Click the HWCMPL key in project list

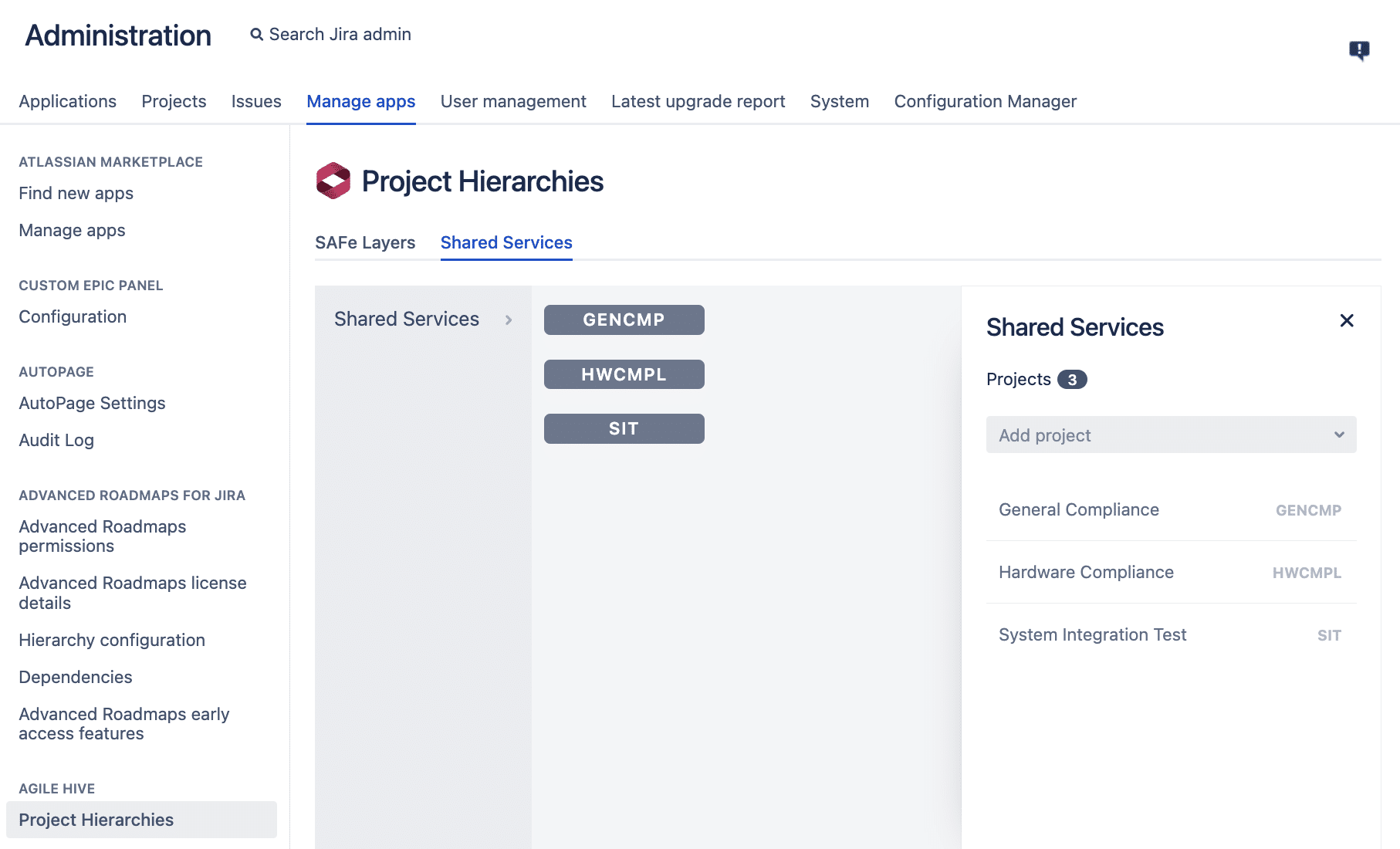1307,573
